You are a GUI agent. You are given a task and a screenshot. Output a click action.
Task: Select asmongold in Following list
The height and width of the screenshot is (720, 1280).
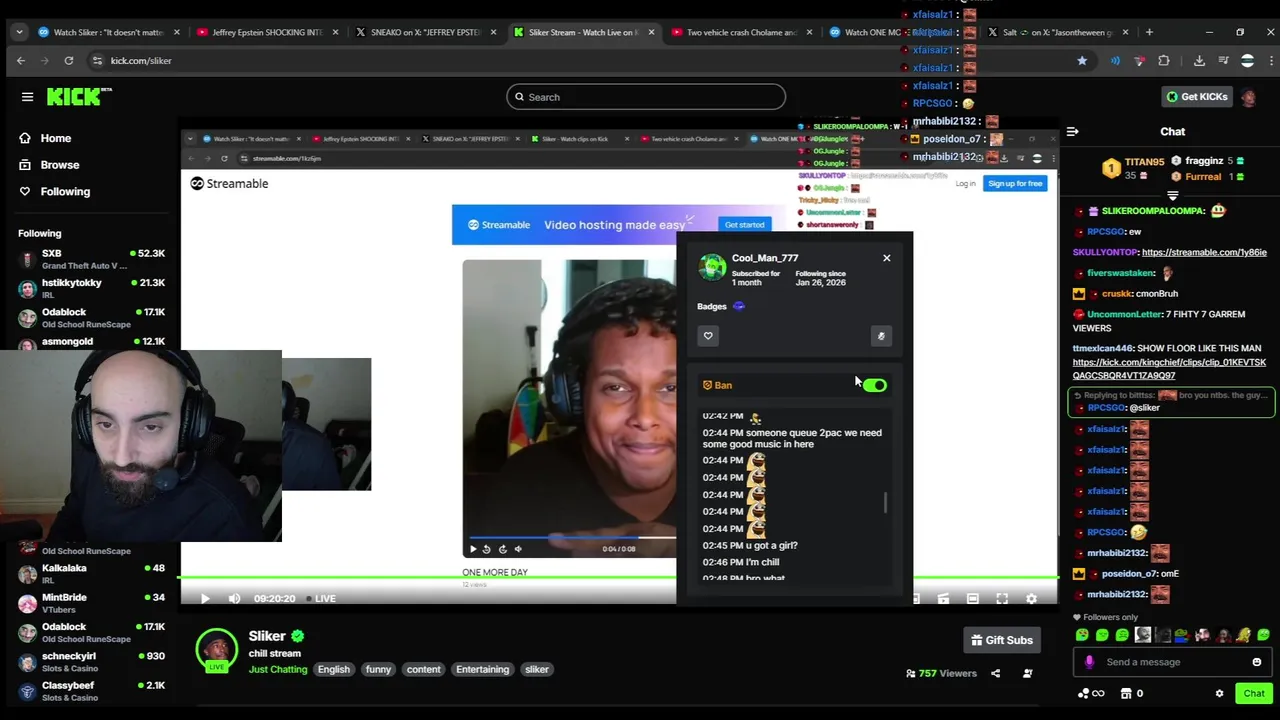pos(92,342)
